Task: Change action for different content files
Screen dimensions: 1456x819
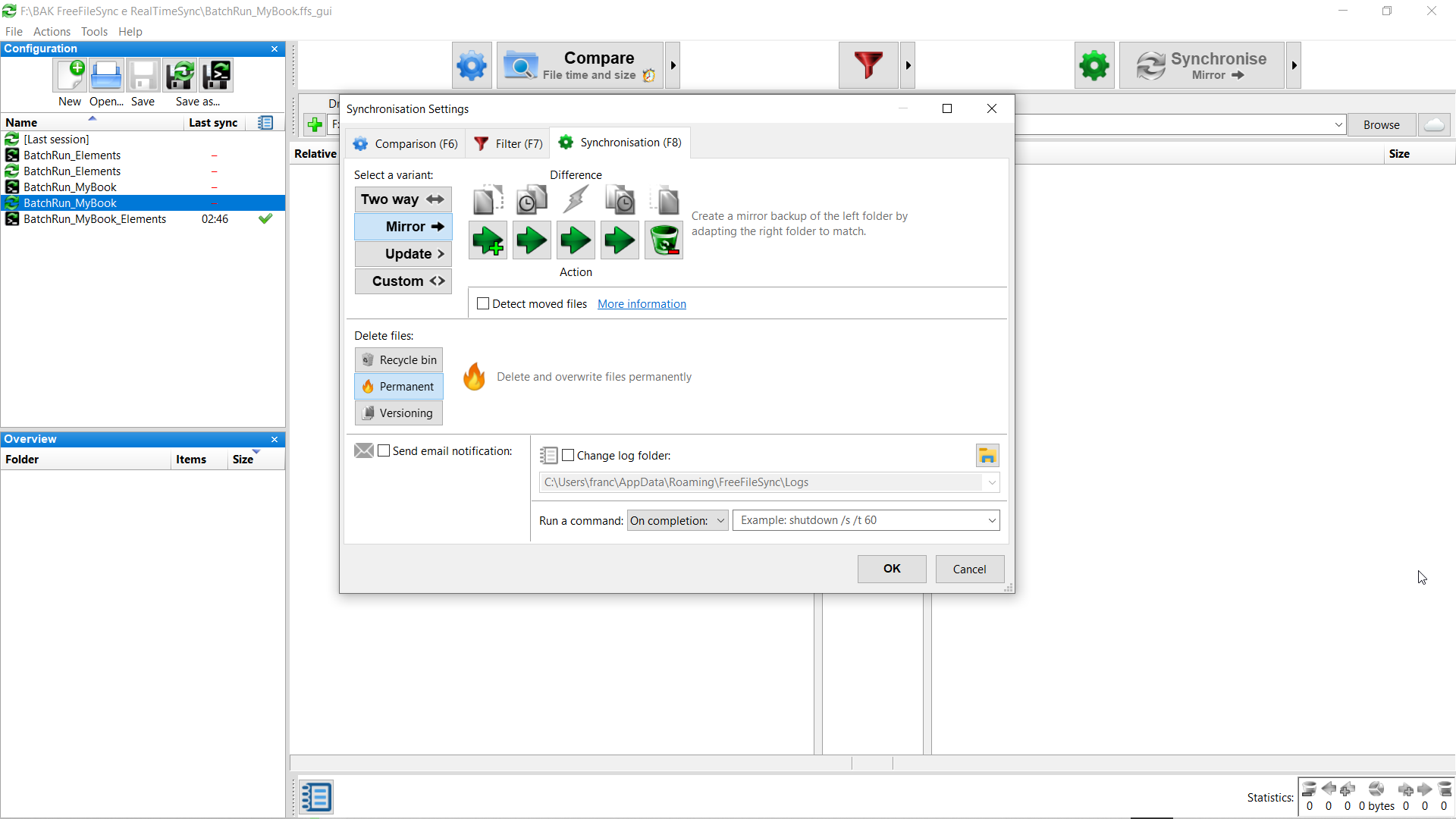Action: (576, 240)
